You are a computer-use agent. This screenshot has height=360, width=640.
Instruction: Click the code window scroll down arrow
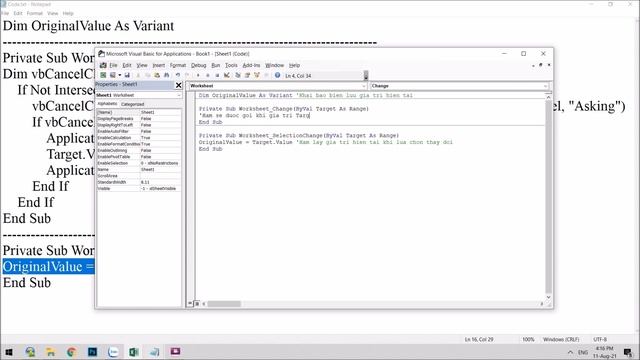(548, 297)
